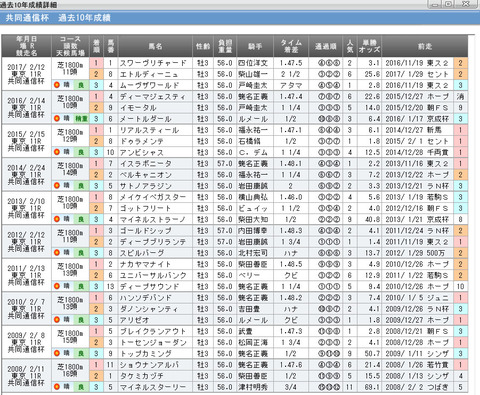Click jockey name 武豊
Image resolution: width=480 pixels, height=395 pixels.
click(x=246, y=331)
